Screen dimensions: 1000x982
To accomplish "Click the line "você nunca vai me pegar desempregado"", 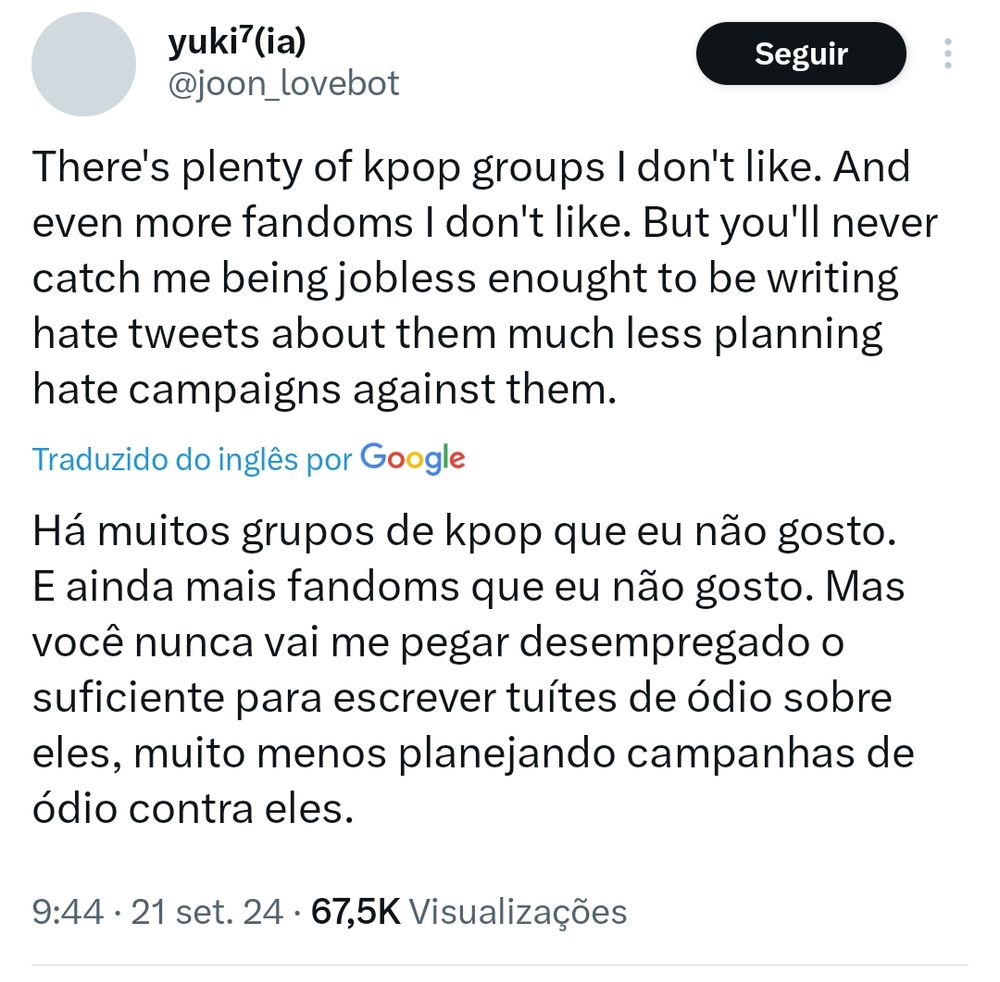I will (x=422, y=643).
